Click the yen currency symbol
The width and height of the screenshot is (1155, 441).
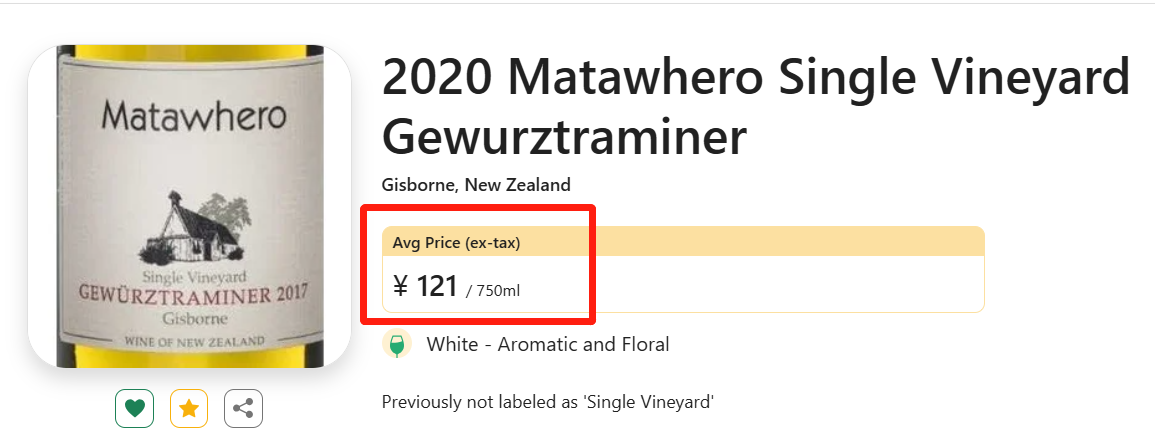pos(401,288)
